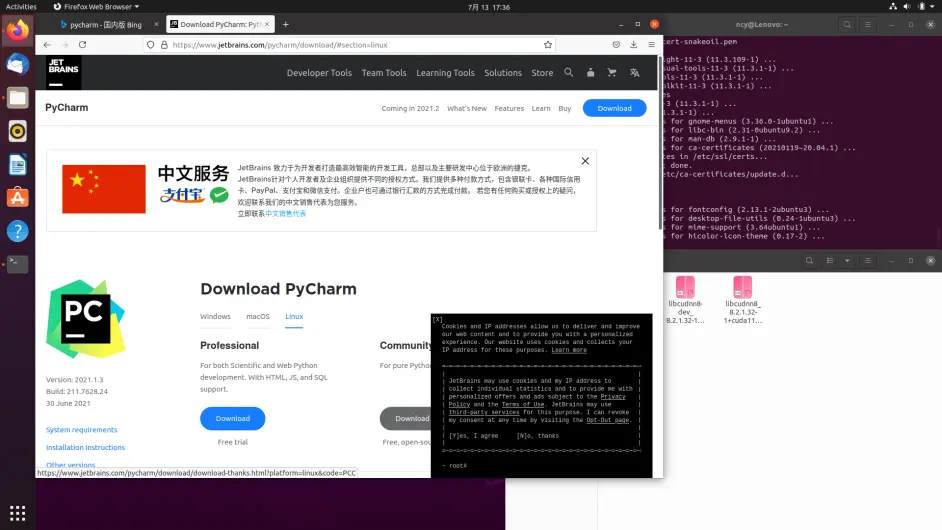Download PyCharm Professional edition

(232, 418)
